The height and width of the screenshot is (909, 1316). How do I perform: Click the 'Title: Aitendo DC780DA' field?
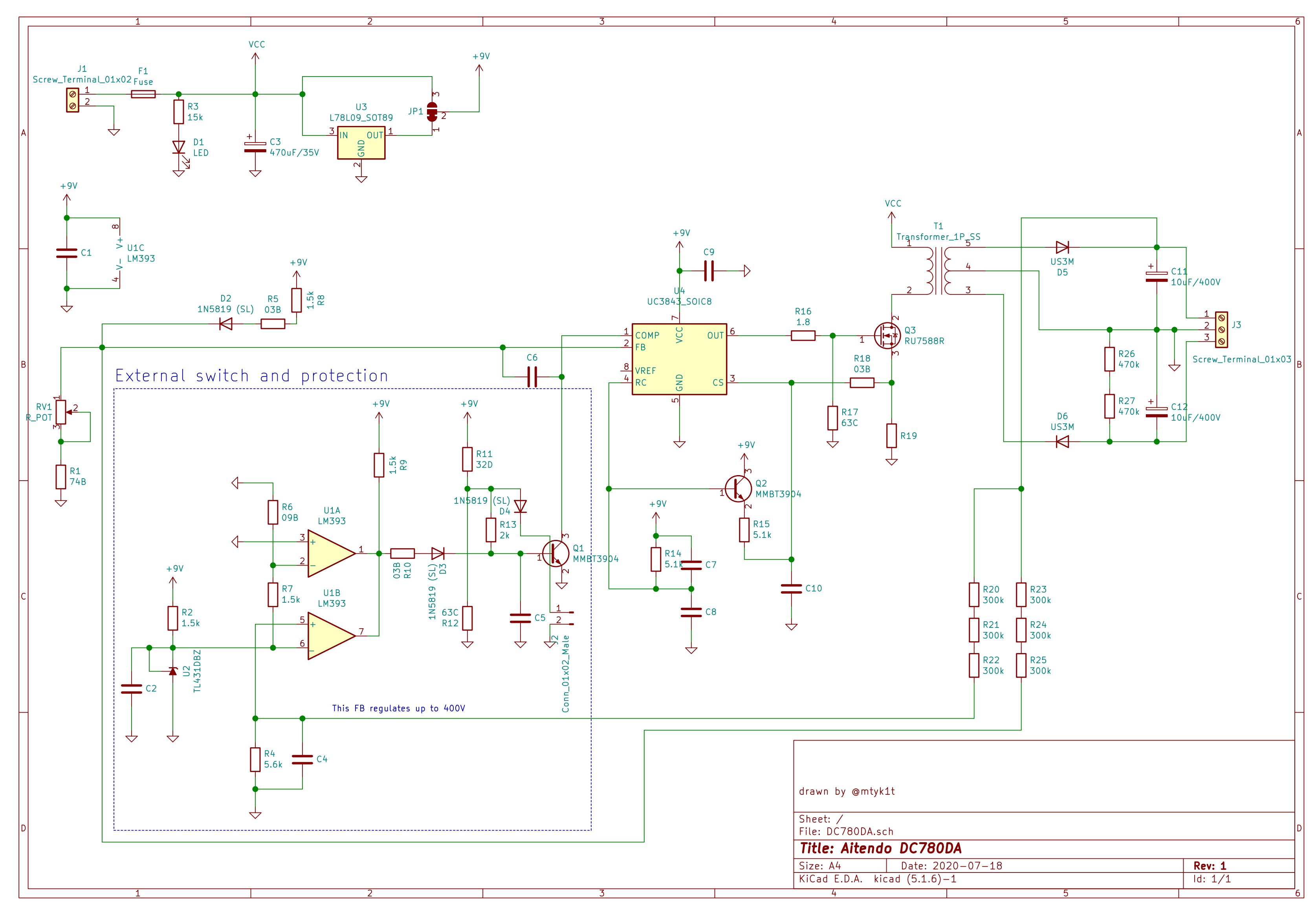(880, 848)
